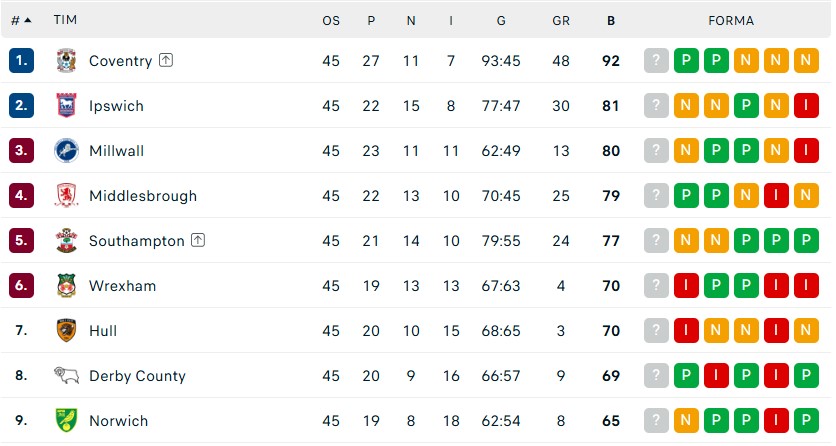This screenshot has width=836, height=446.
Task: Click the Coventry club crest icon
Action: click(66, 61)
